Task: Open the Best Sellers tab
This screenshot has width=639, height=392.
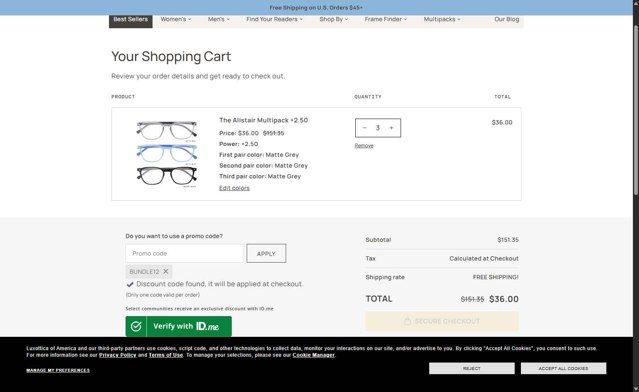Action: (131, 20)
